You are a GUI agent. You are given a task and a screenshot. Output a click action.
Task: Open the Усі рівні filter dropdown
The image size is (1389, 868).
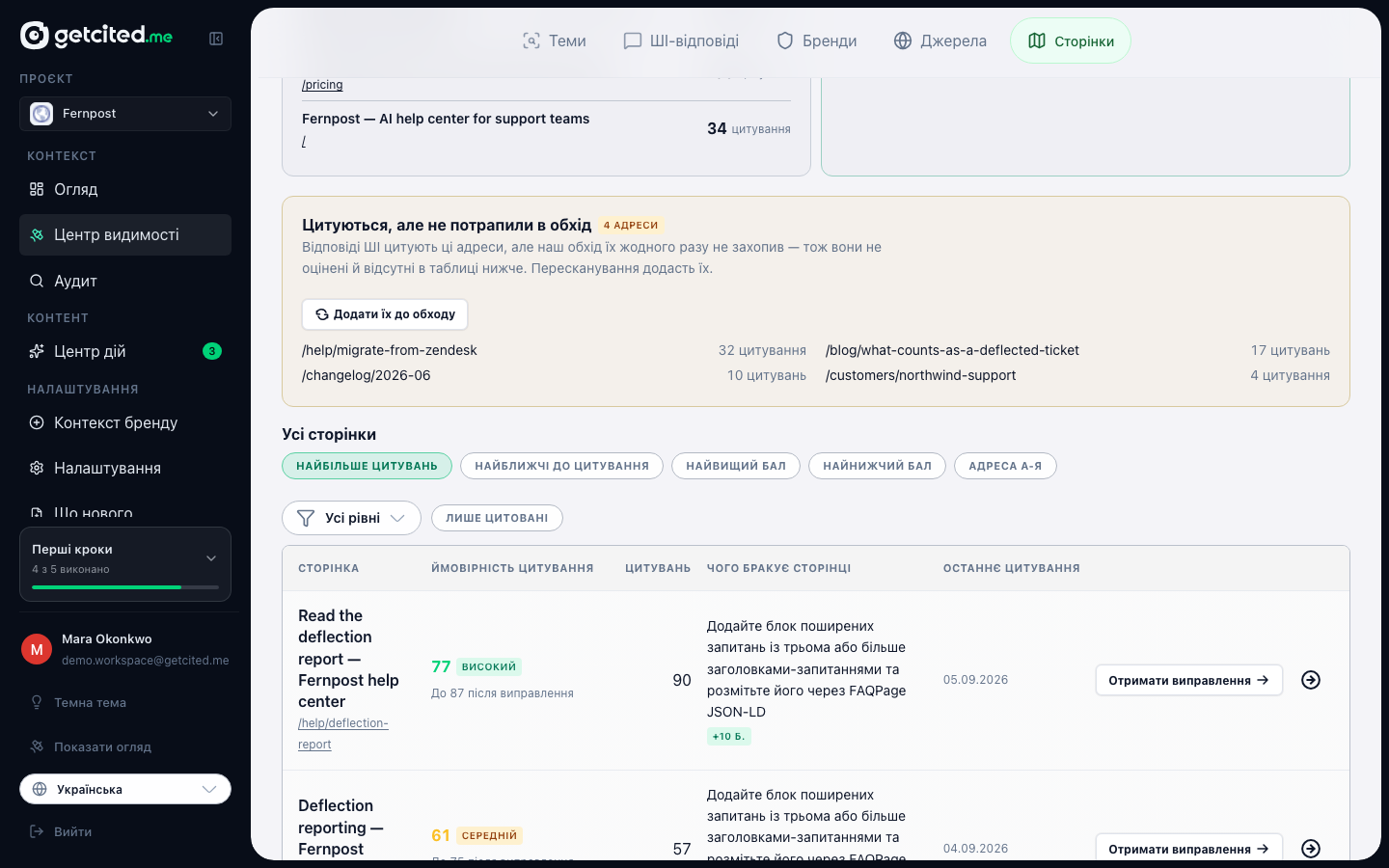click(x=351, y=518)
